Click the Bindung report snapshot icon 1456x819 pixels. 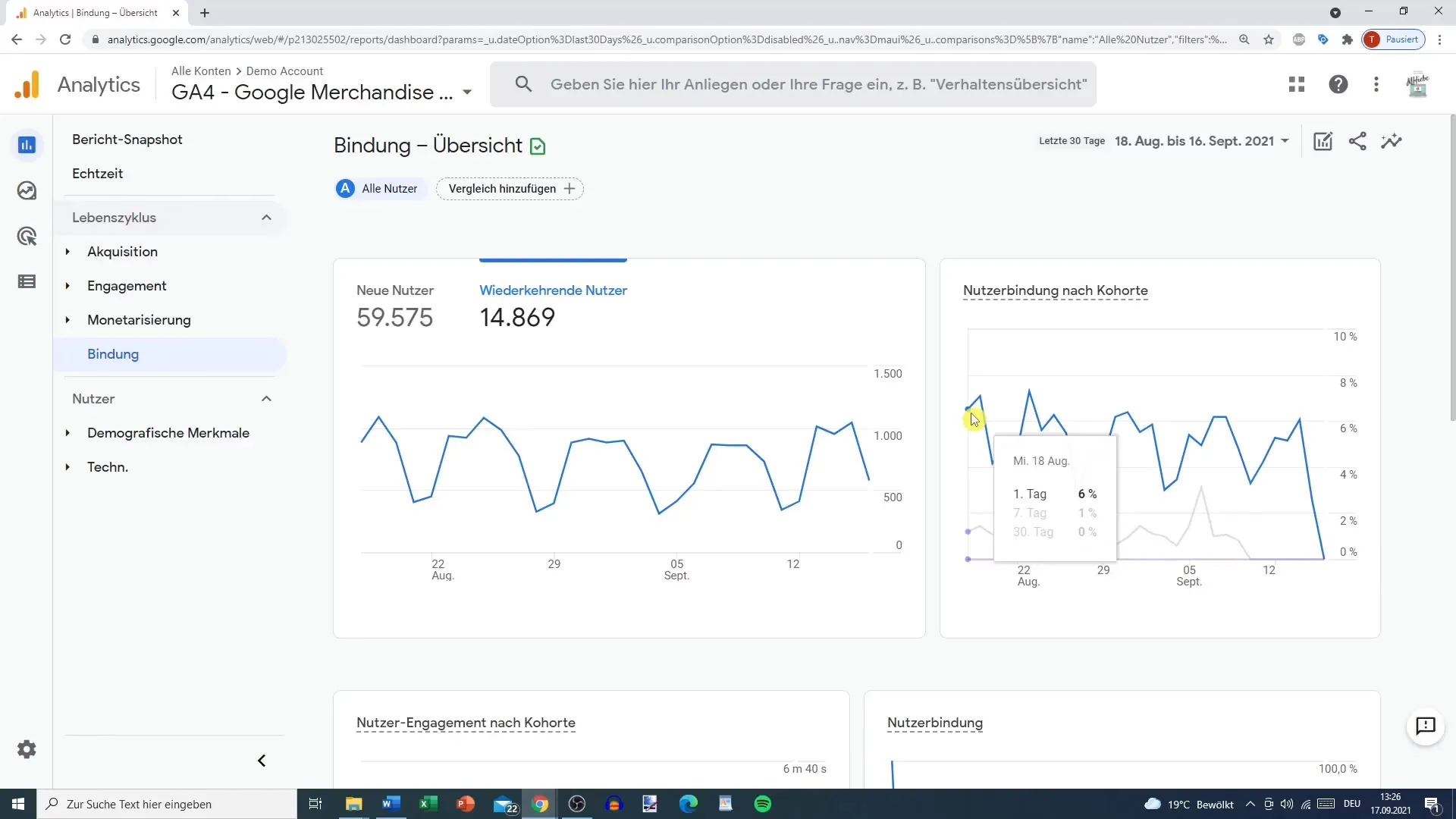coord(536,146)
